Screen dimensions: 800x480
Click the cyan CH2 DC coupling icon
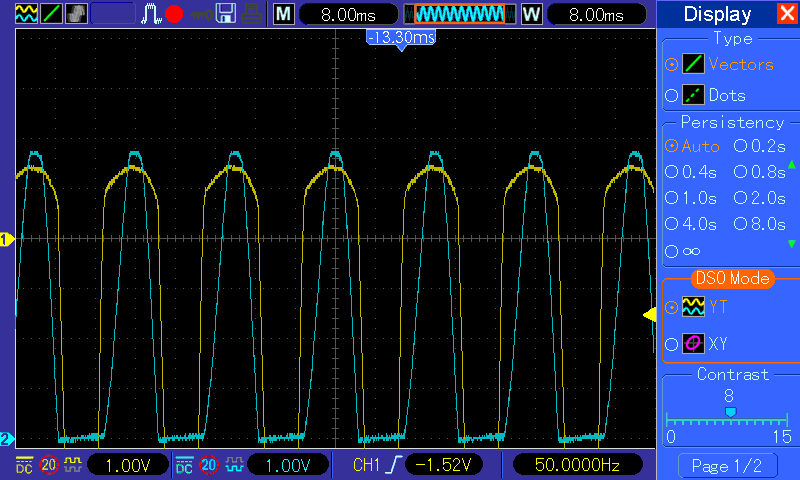point(184,465)
